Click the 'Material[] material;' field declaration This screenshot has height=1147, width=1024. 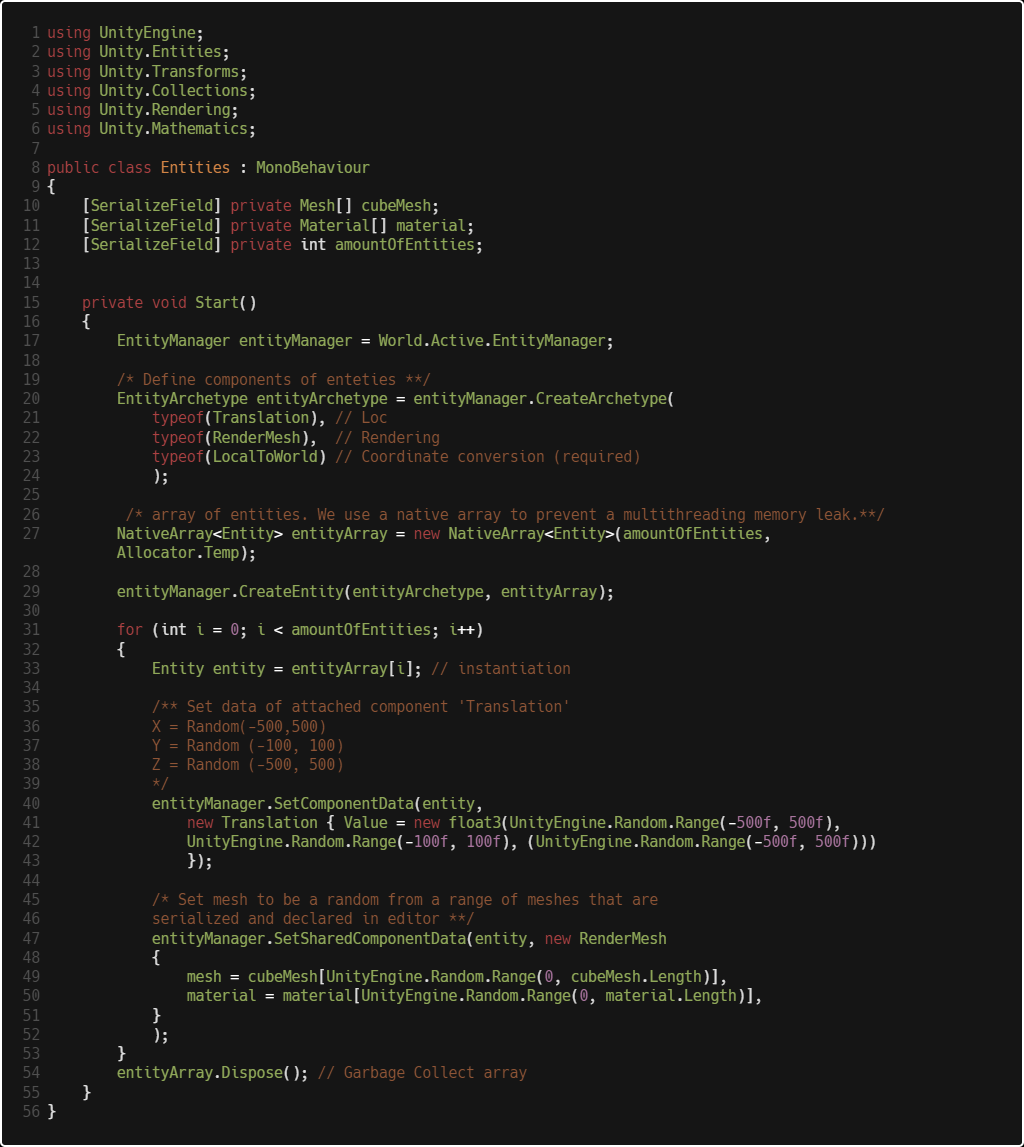[386, 225]
